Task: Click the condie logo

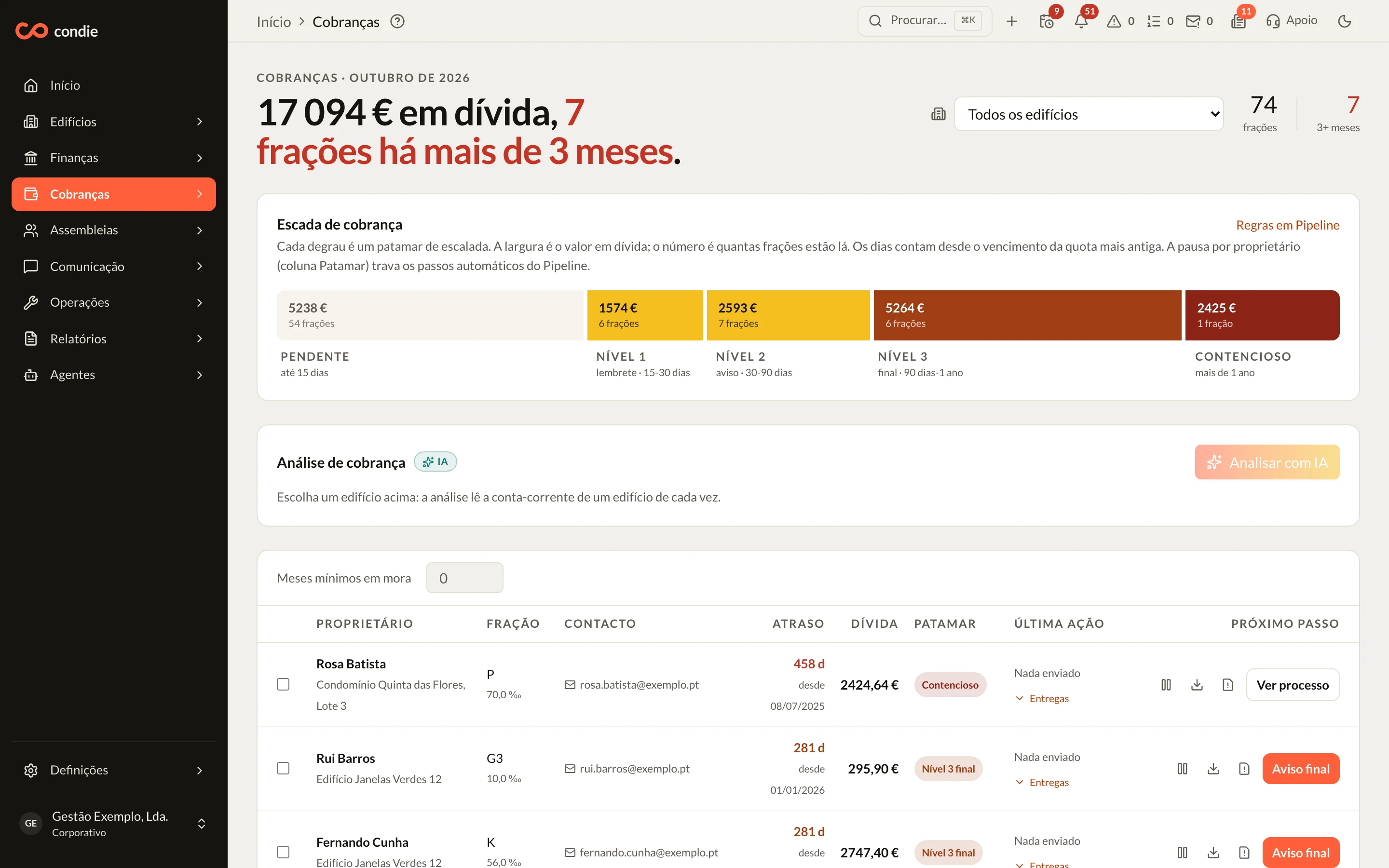Action: click(56, 31)
